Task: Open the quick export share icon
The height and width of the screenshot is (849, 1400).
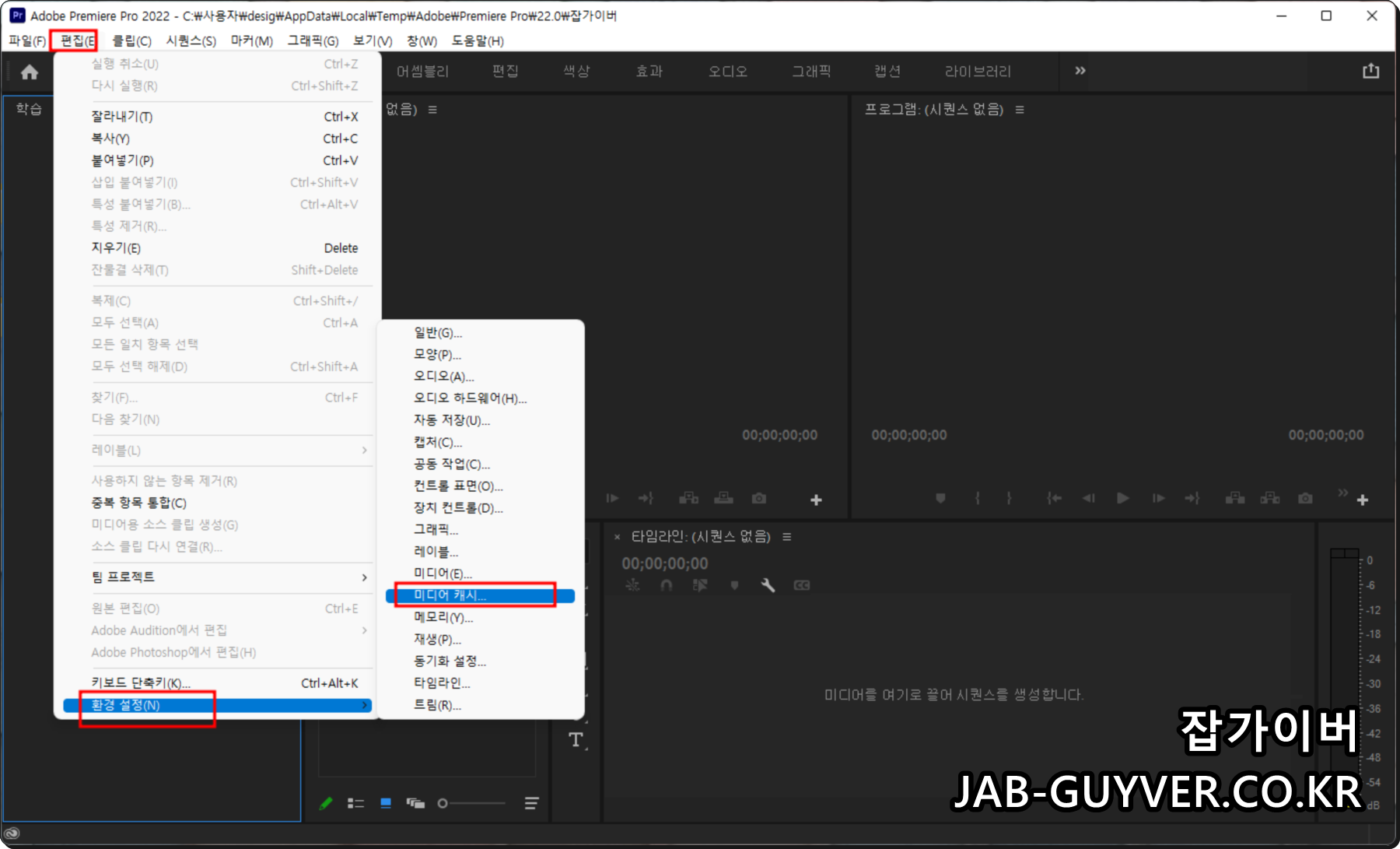Action: [1370, 71]
